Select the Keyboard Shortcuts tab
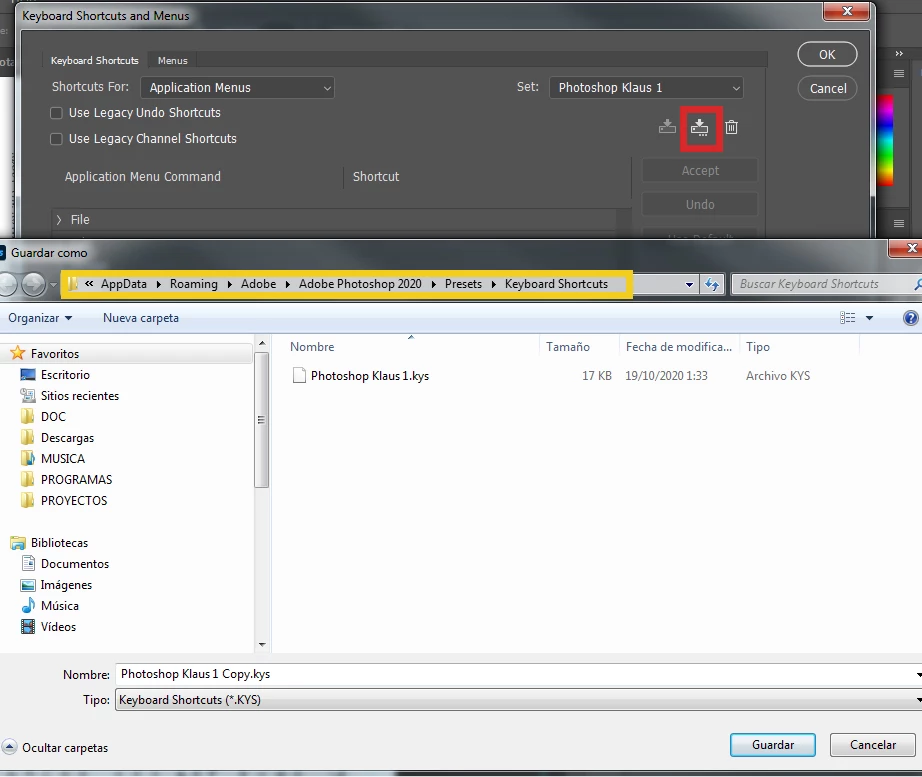922x777 pixels. (95, 61)
